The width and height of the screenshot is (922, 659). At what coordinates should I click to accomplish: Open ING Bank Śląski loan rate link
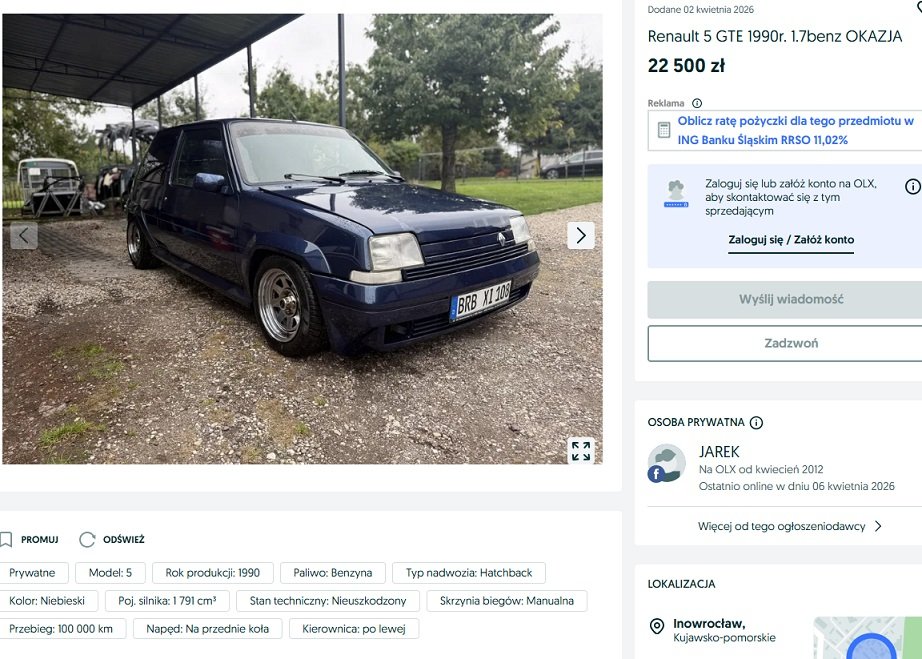coord(796,131)
